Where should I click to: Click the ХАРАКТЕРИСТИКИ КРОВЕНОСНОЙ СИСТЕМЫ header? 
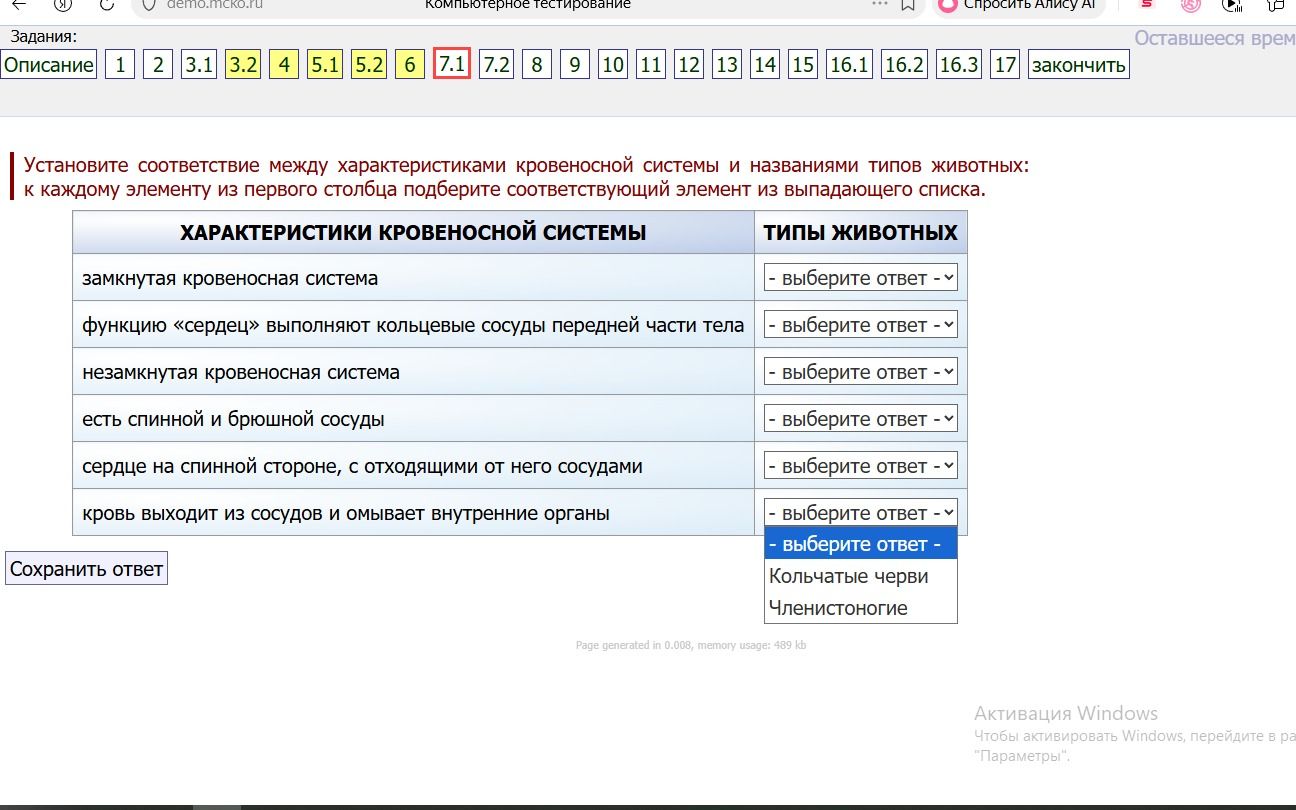[413, 233]
